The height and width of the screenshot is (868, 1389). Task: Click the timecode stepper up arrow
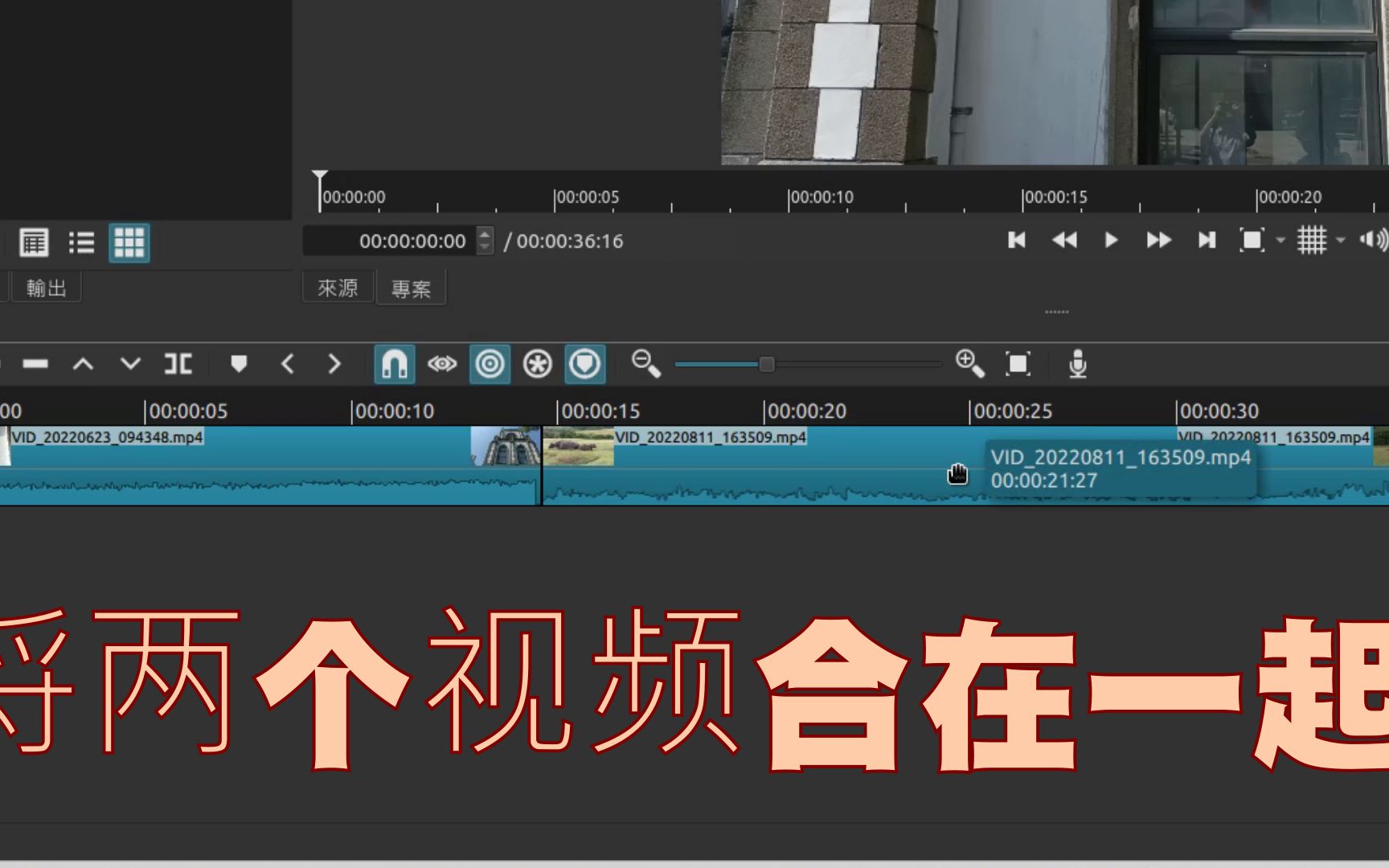click(484, 235)
